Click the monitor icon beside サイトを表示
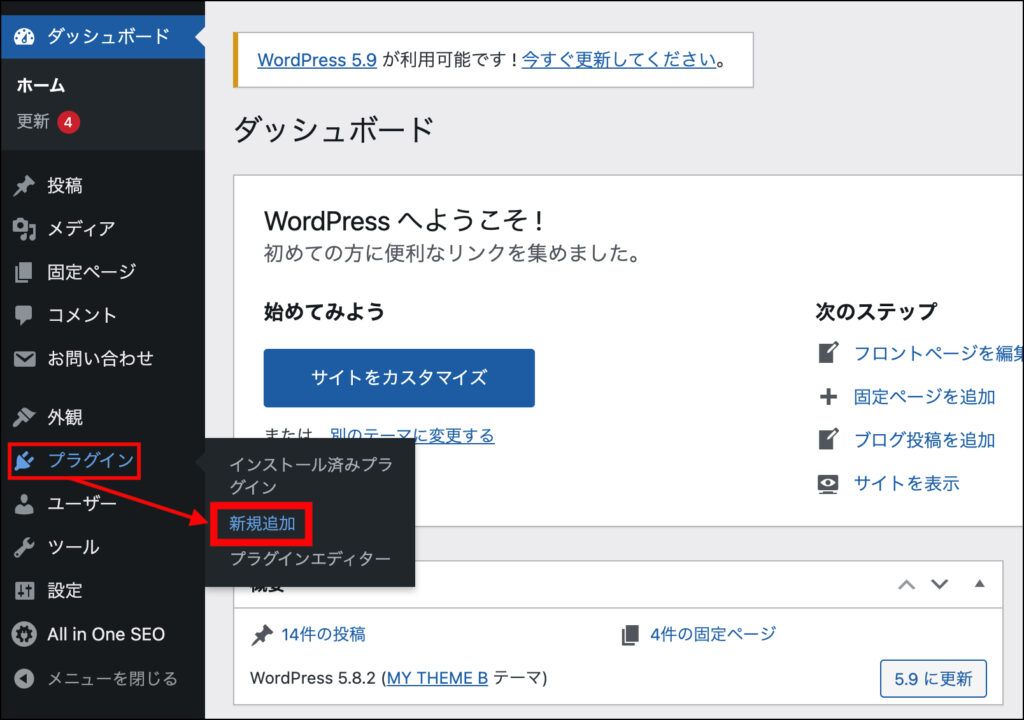Screen dimensions: 1024x720 click(x=828, y=483)
